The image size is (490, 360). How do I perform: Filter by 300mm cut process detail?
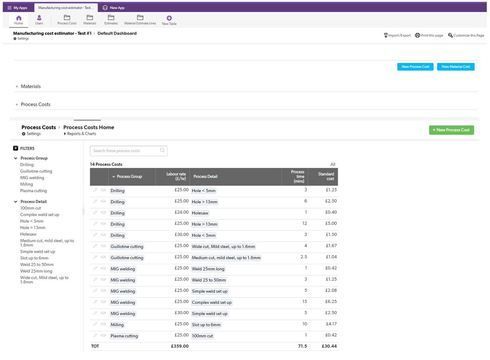click(x=30, y=208)
